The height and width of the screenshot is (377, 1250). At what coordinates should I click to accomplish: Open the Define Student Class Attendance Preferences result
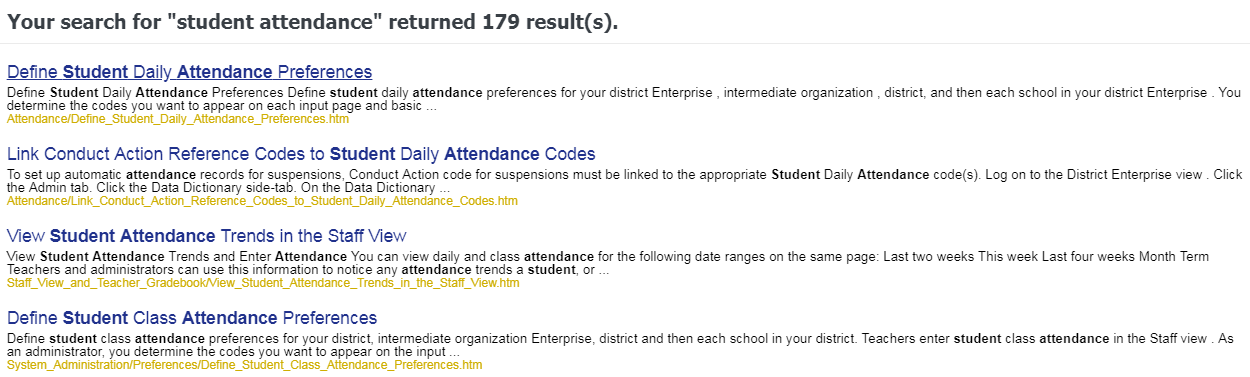[x=192, y=318]
